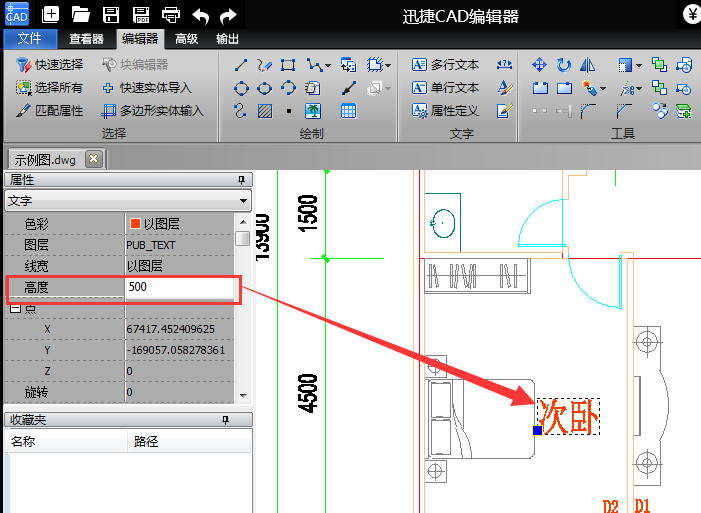Open the polyline tool dropdown arrow
The width and height of the screenshot is (701, 513).
[x=328, y=66]
